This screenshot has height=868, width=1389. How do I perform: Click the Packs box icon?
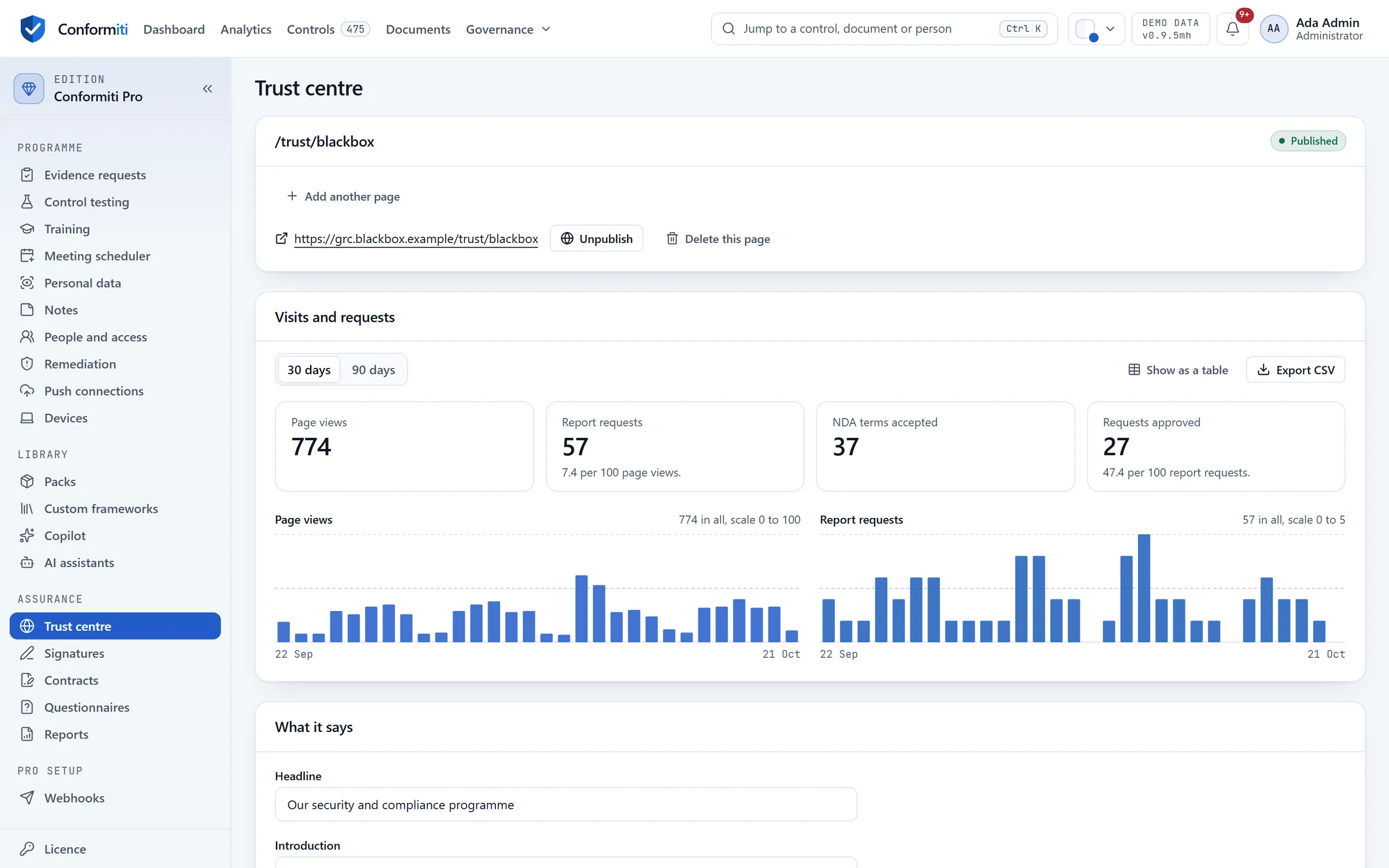tap(27, 481)
